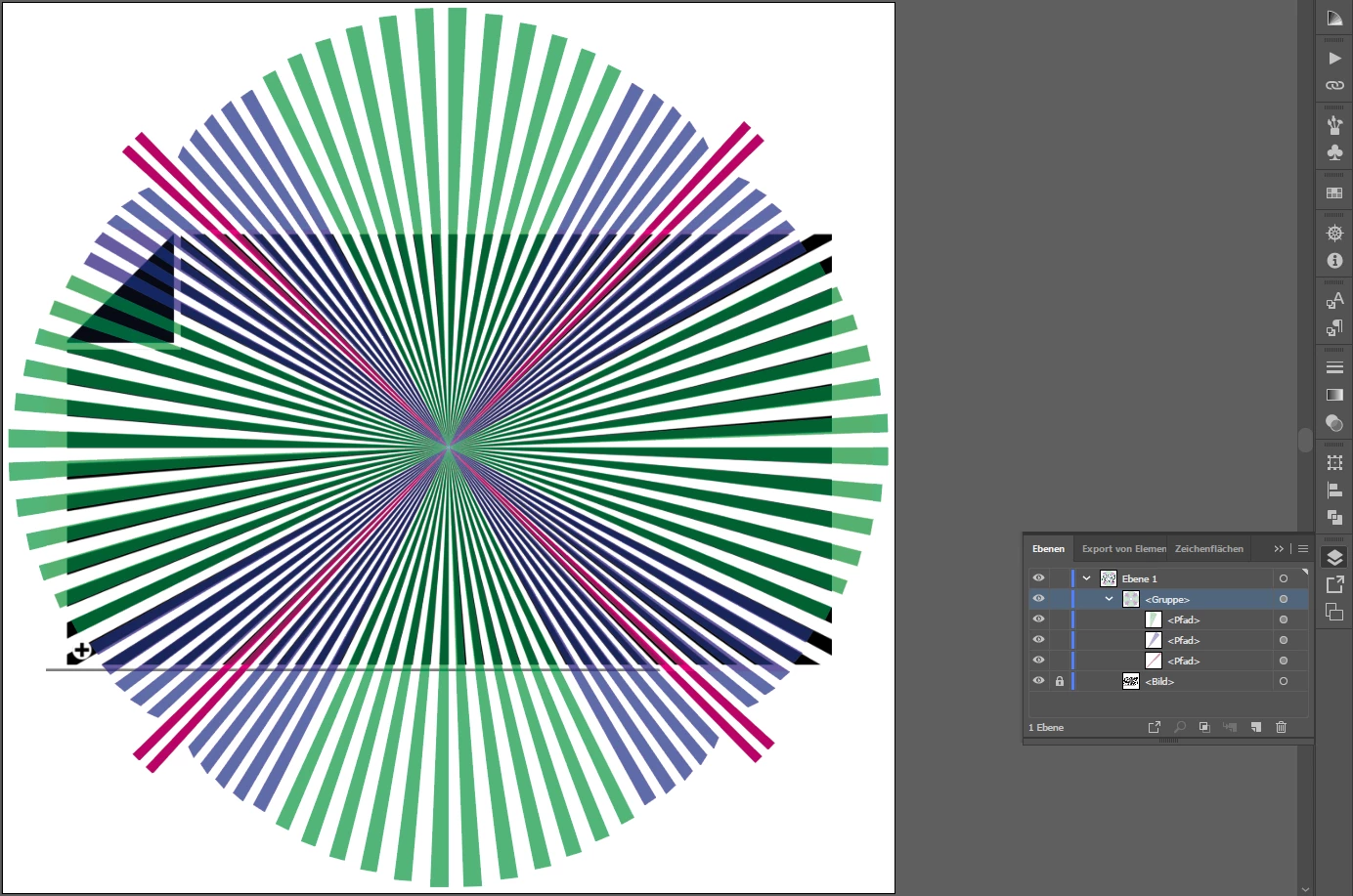
Task: Open the Symbols panel club icon
Action: pyautogui.click(x=1334, y=152)
